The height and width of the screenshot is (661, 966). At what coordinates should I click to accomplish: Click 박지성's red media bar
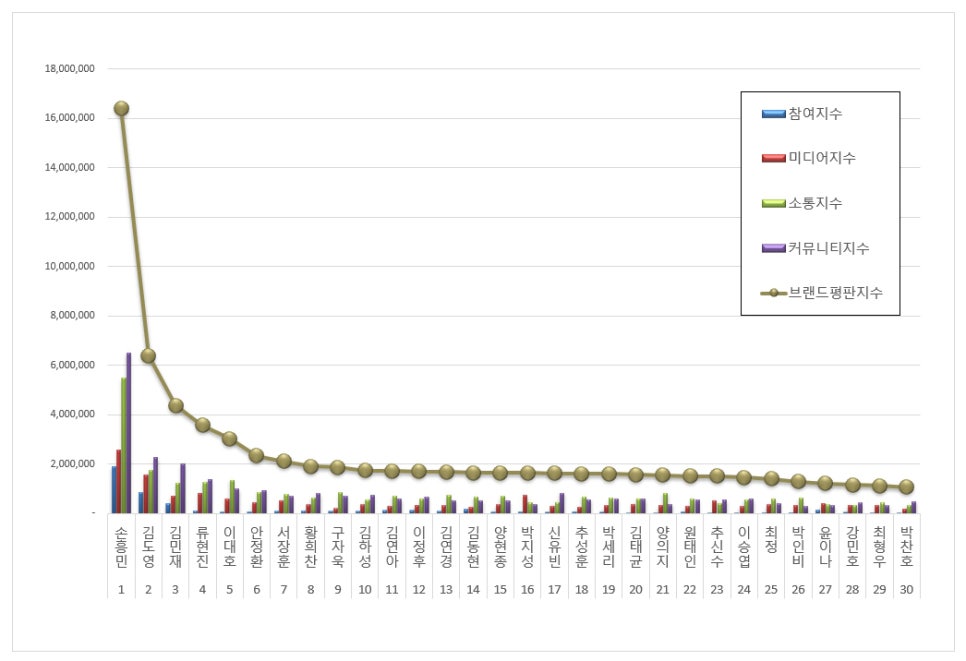tap(526, 504)
